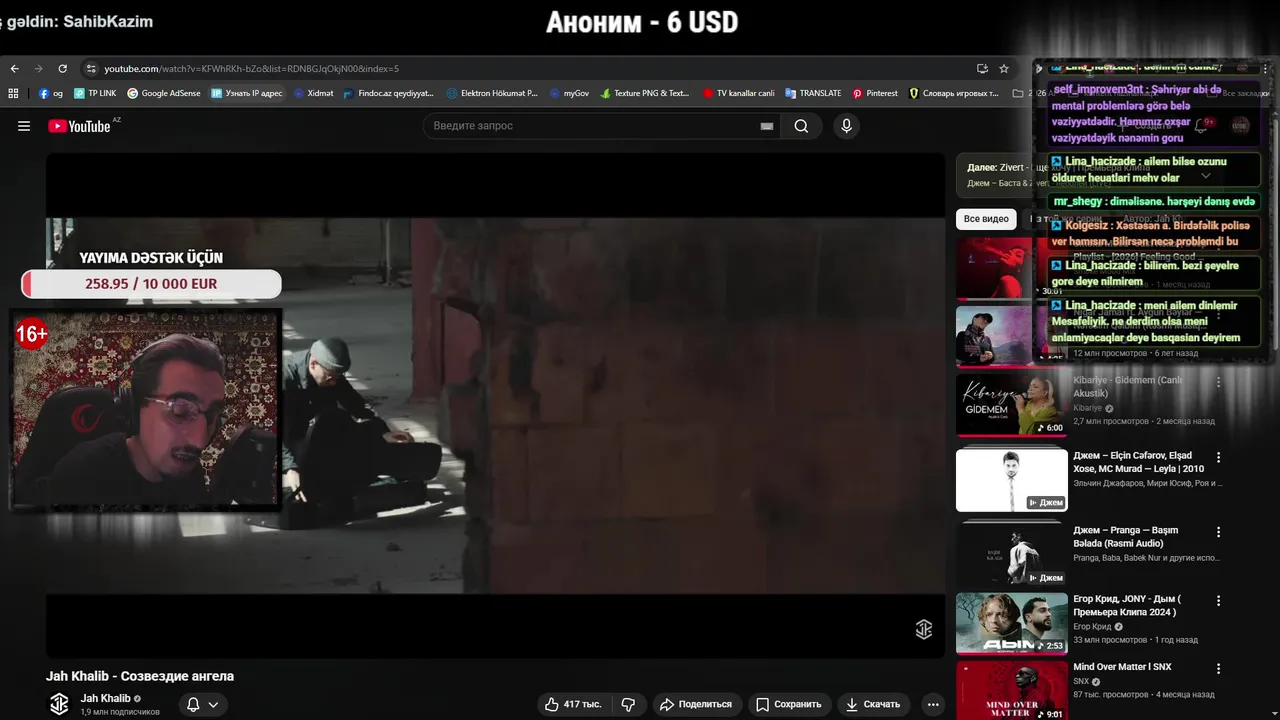Screen dimensions: 1280x720
Task: Open the bookmarks folder icon after Словарь игровых
Action: (x=1018, y=93)
